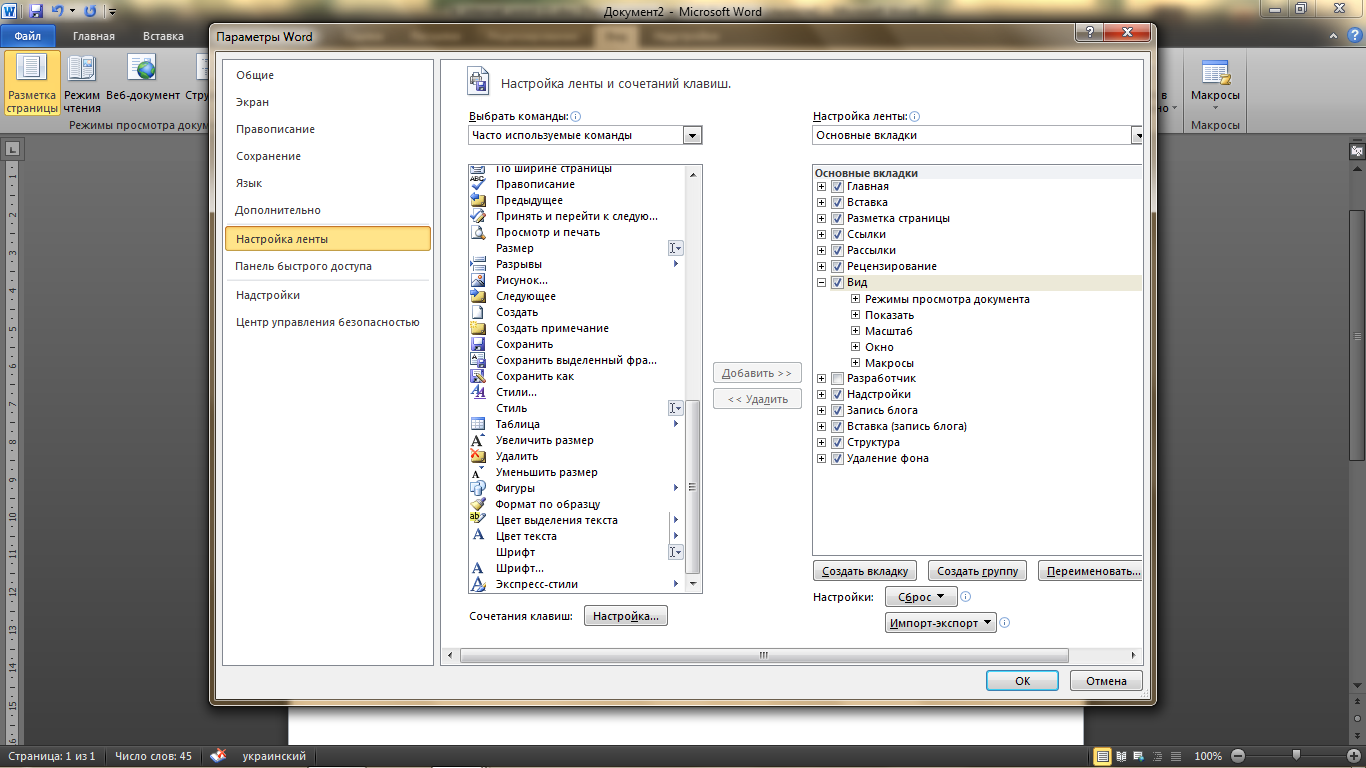The height and width of the screenshot is (768, 1366).
Task: Open the Импорт-экспорт dropdown button
Action: (x=941, y=623)
